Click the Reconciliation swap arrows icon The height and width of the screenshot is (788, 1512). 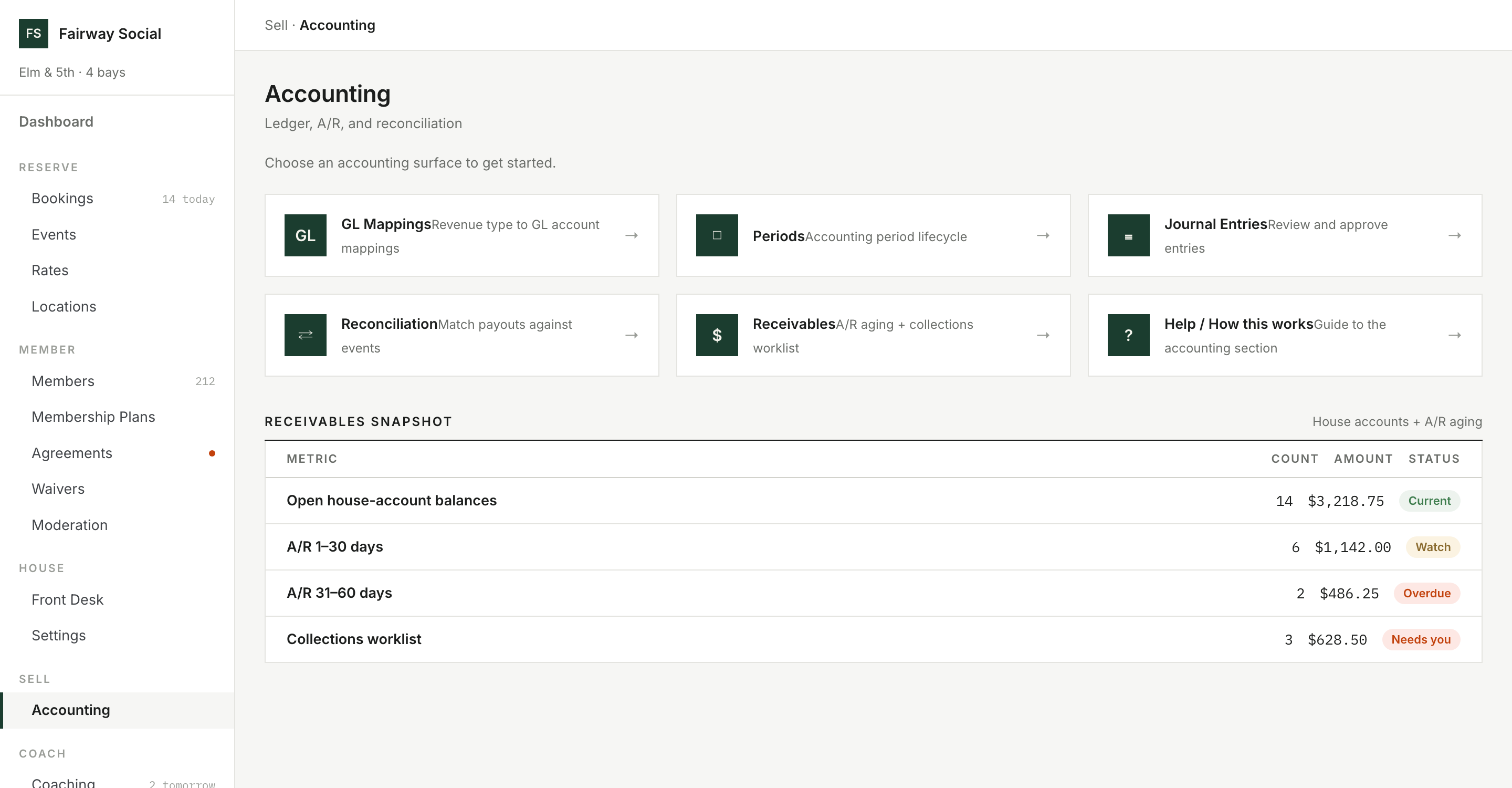pyautogui.click(x=305, y=335)
